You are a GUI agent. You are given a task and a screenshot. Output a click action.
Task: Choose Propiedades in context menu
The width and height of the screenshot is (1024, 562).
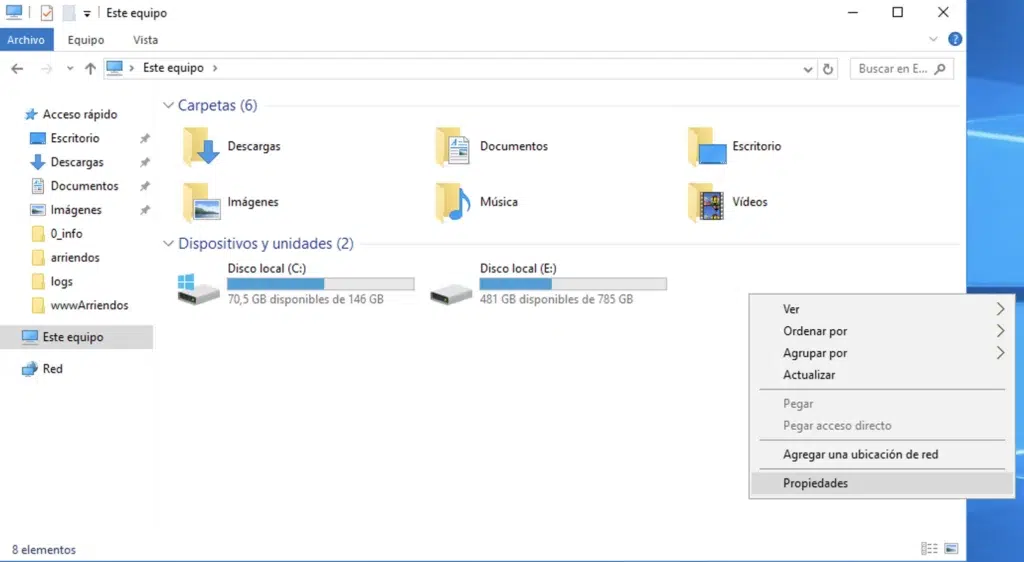click(x=882, y=483)
